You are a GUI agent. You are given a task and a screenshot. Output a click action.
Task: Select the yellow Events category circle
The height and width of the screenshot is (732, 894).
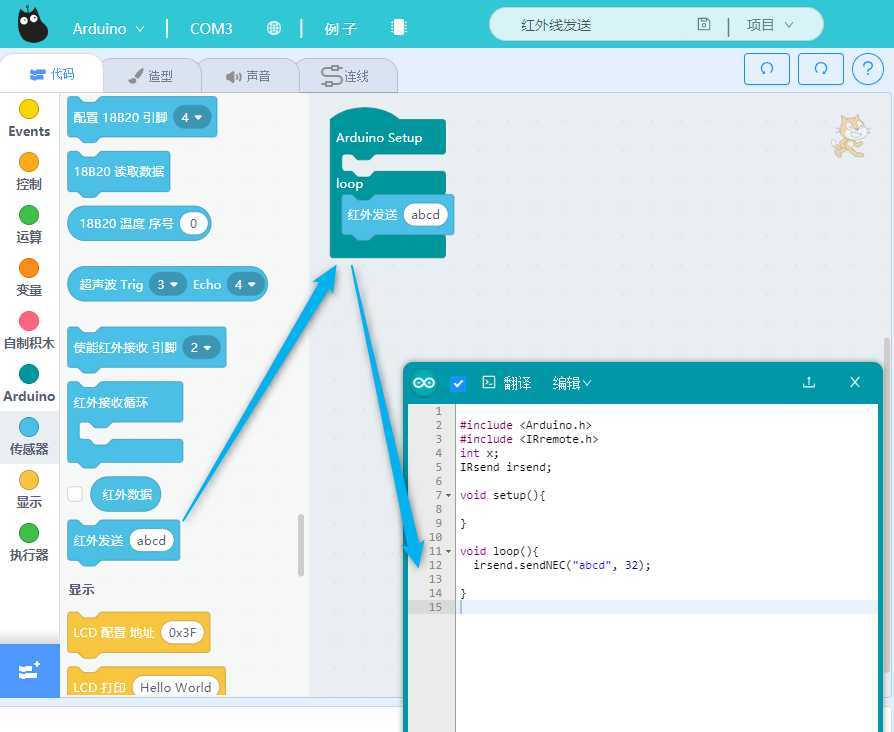tap(29, 109)
